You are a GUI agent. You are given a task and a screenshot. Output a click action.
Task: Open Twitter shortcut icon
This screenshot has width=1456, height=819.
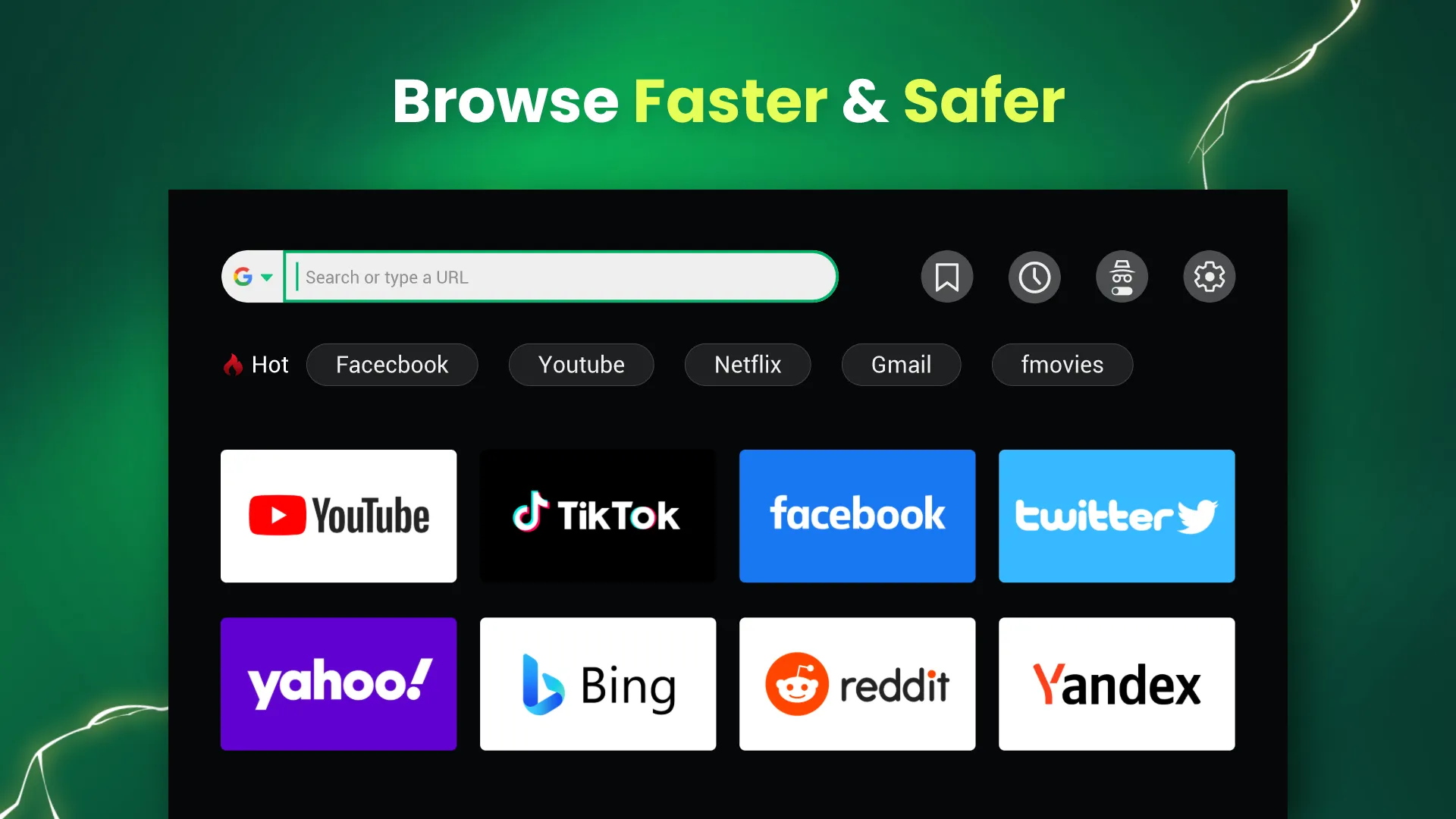click(1117, 515)
